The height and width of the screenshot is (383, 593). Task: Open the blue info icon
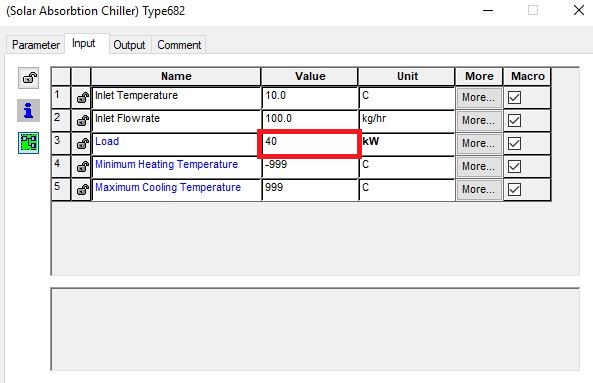coord(28,111)
